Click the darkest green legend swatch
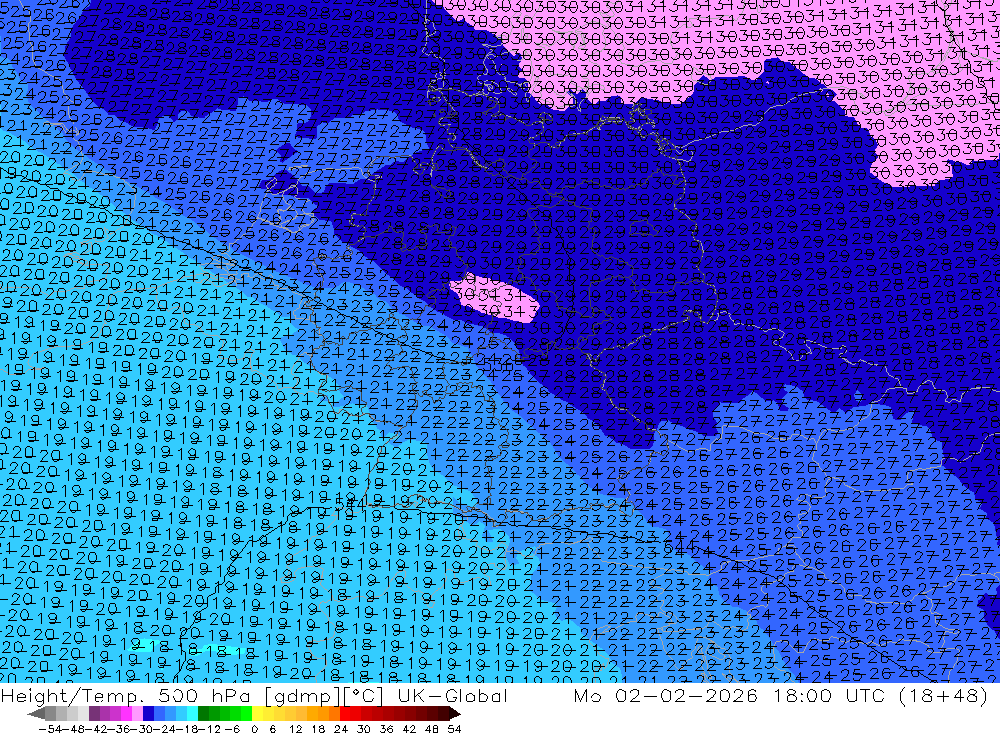Screen dimensions: 1000x733 (x=203, y=714)
